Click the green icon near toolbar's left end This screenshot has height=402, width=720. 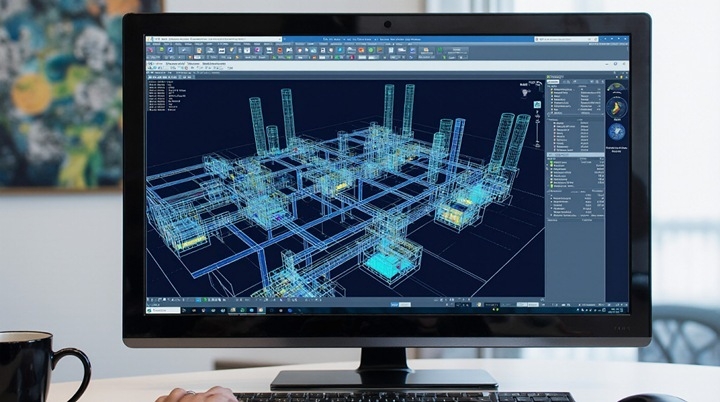click(x=162, y=50)
